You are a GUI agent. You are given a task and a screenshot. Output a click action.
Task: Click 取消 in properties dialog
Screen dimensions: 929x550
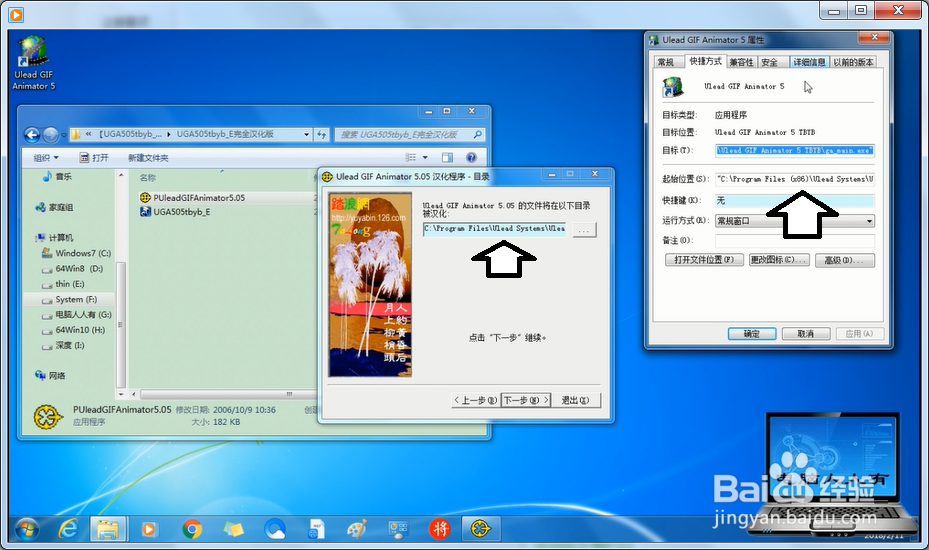click(806, 334)
